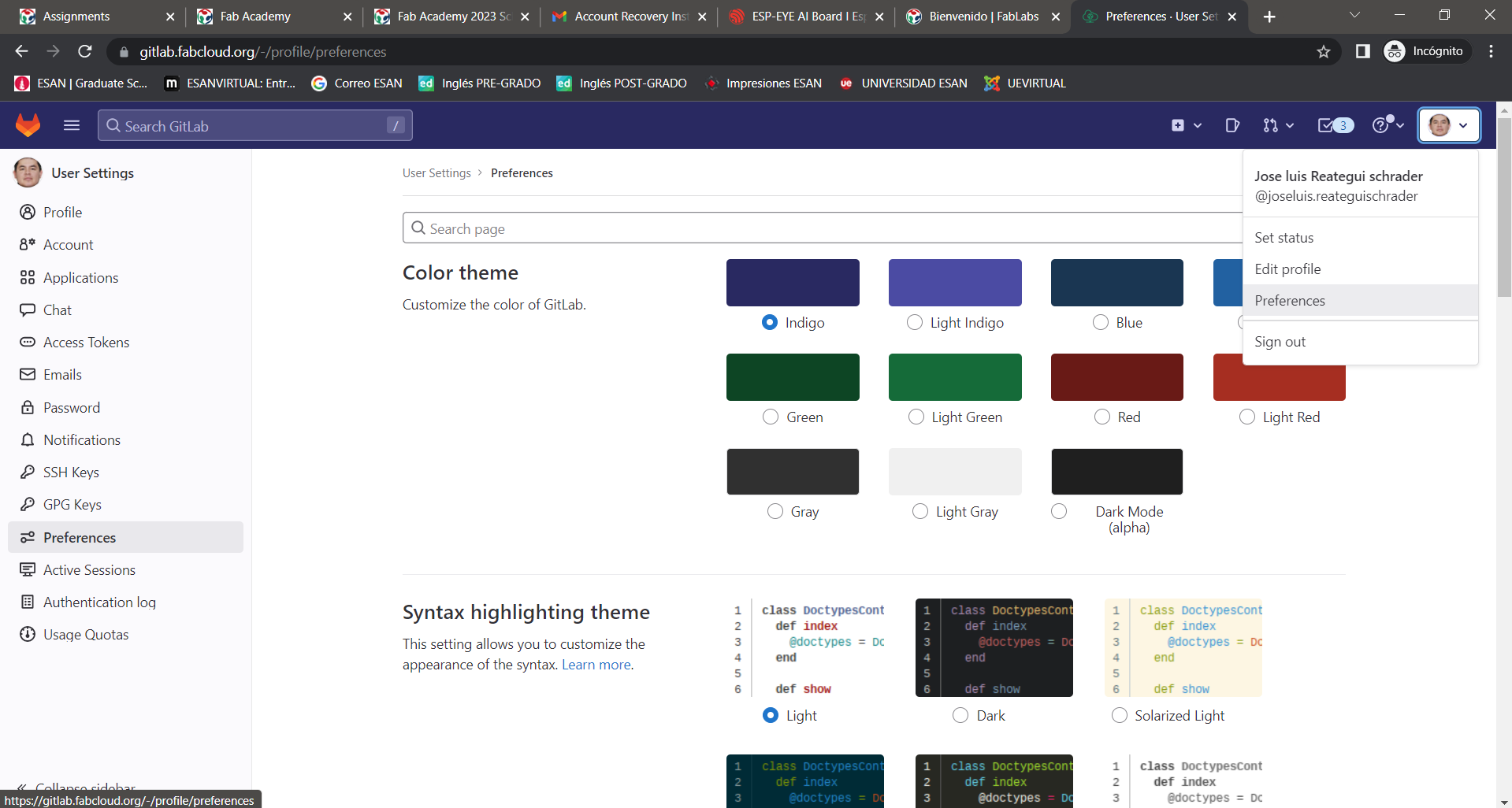This screenshot has height=808, width=1512.
Task: Click the Dark syntax preview thumbnail
Action: 994,647
